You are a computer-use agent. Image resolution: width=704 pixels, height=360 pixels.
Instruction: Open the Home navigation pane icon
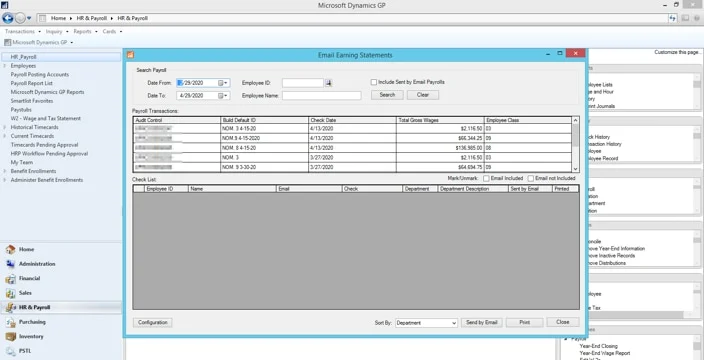pos(11,250)
